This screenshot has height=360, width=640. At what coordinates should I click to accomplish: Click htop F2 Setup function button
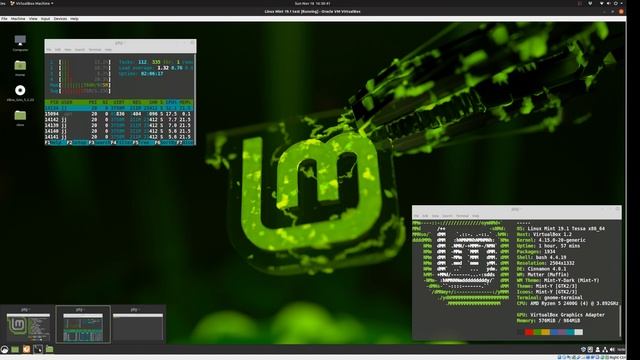pyautogui.click(x=77, y=142)
